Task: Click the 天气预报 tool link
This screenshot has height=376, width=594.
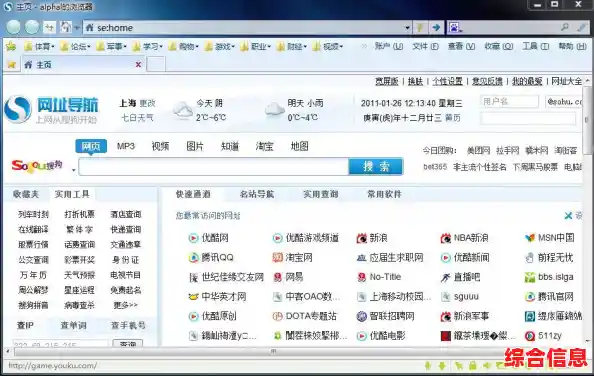Action: tap(79, 275)
